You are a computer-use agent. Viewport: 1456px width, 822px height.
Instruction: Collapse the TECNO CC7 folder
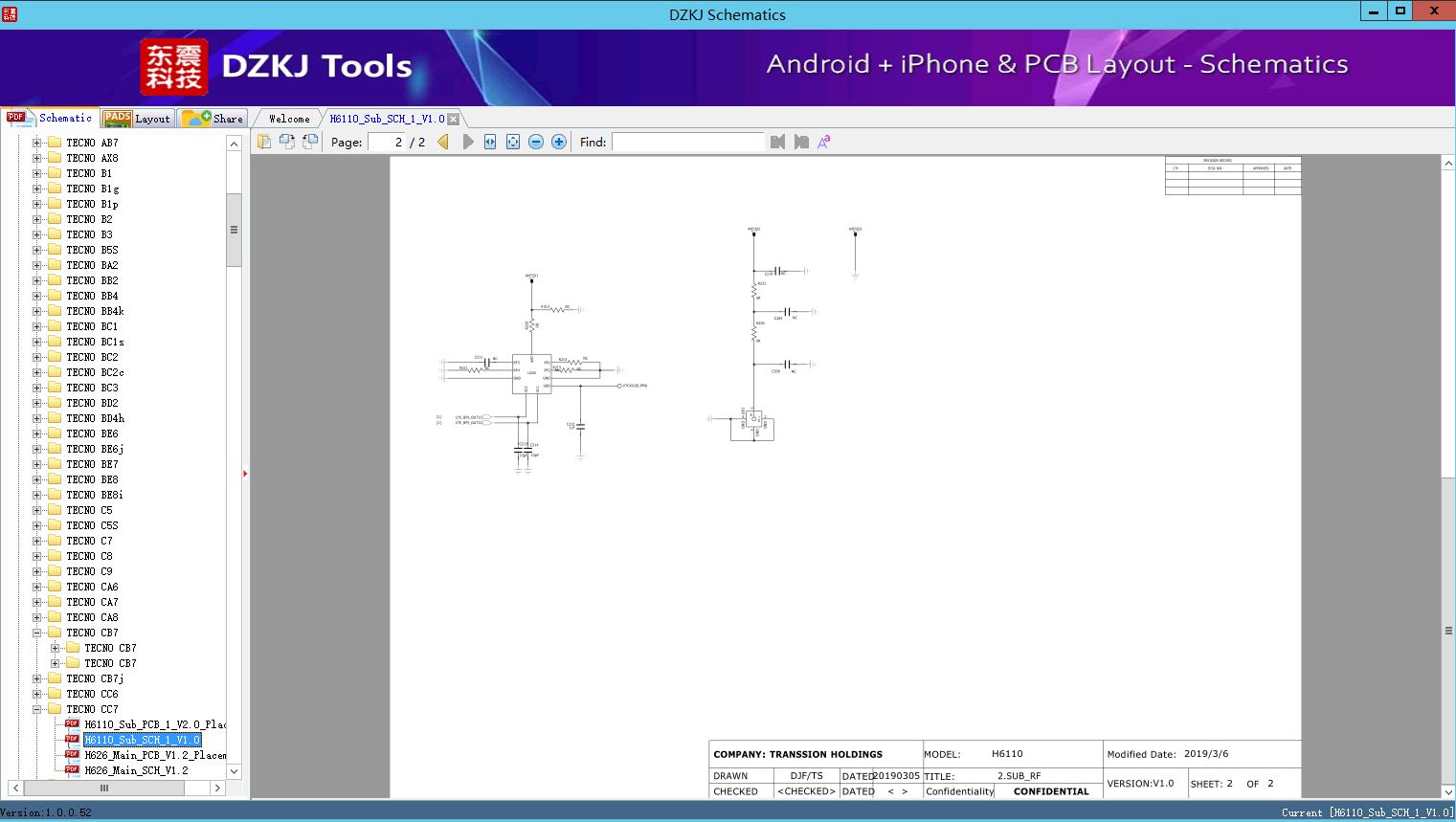pos(37,709)
